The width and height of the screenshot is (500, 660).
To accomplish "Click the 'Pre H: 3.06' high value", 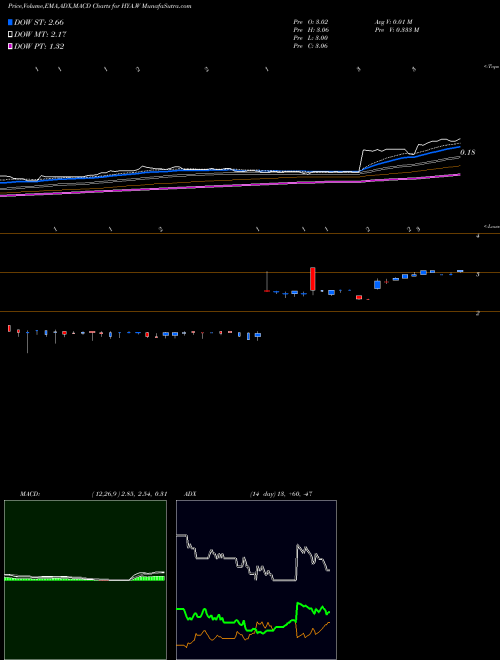I will (311, 30).
